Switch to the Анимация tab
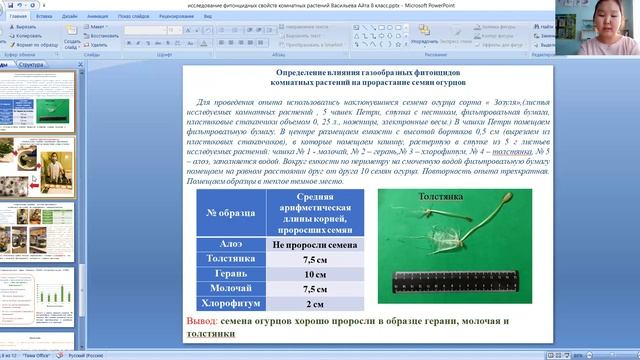 tap(98, 16)
